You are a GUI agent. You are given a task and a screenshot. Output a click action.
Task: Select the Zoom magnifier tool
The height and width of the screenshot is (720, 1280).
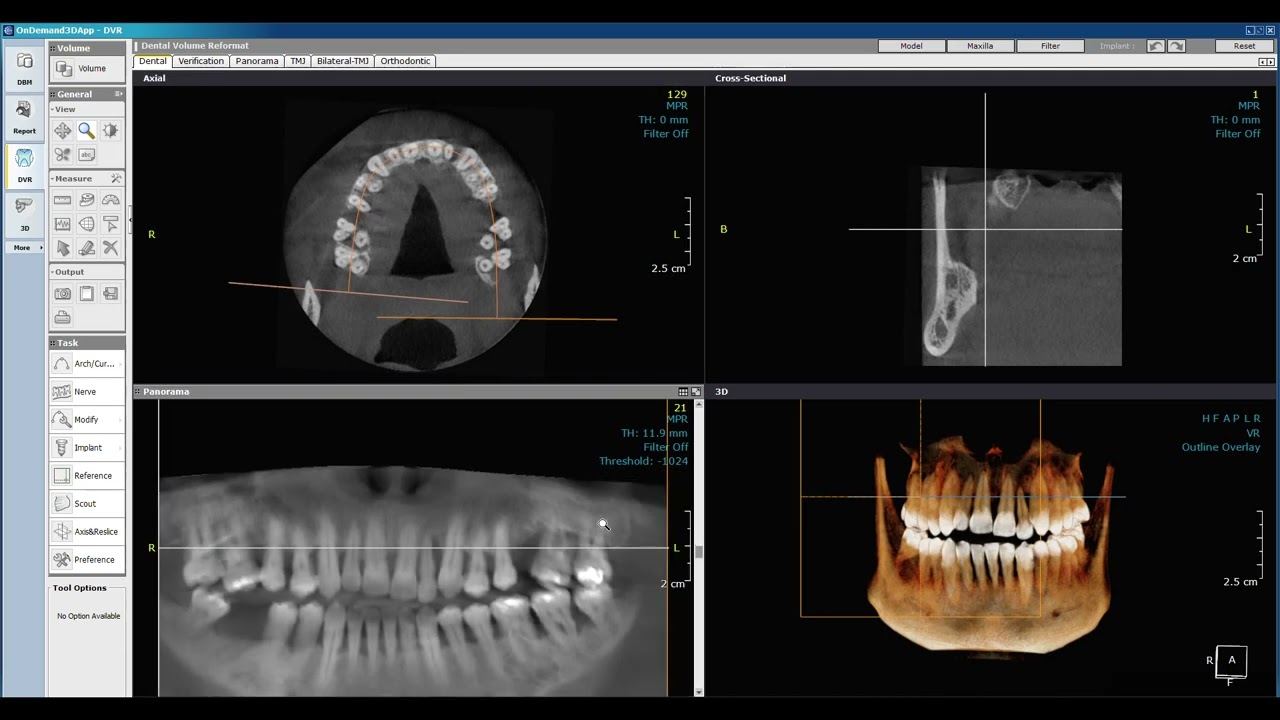[87, 131]
